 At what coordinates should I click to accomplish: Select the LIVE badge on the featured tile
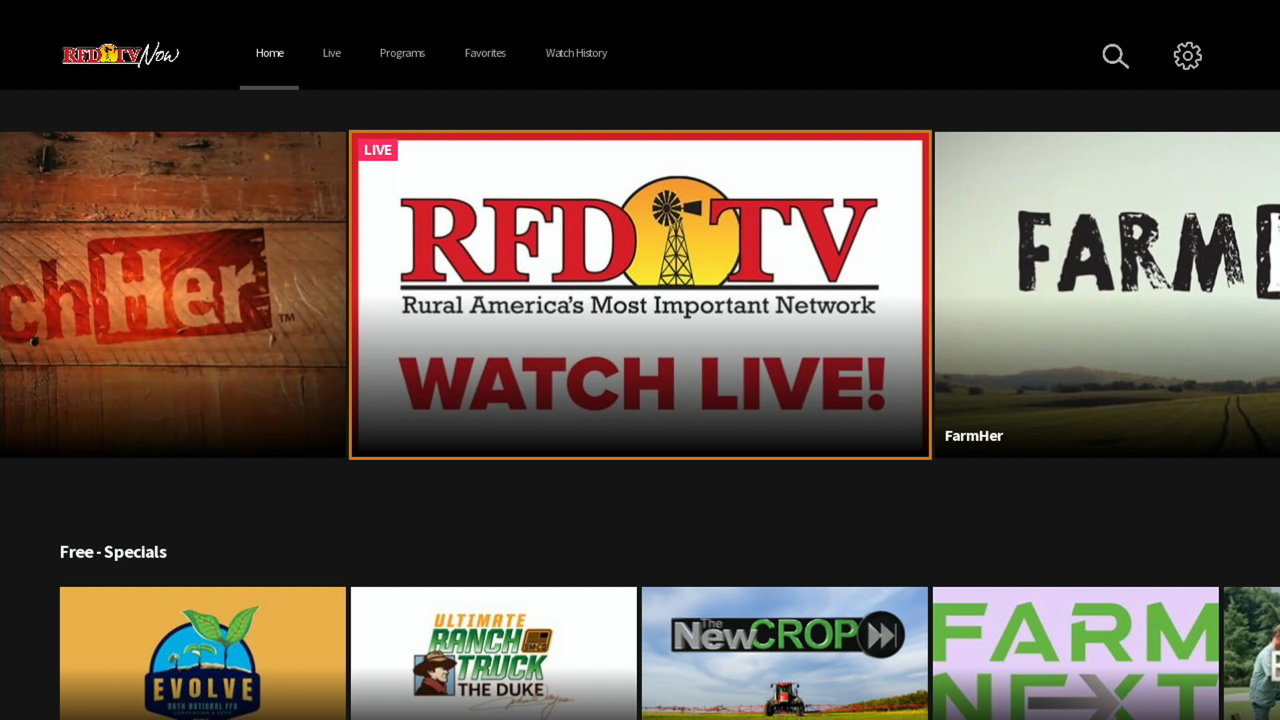click(x=377, y=150)
